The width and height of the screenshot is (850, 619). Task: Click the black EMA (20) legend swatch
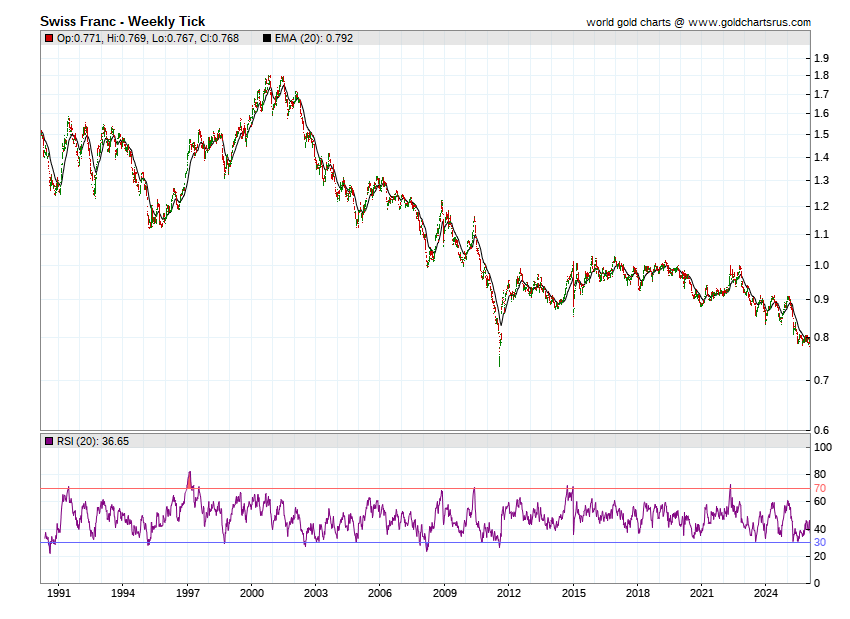267,38
